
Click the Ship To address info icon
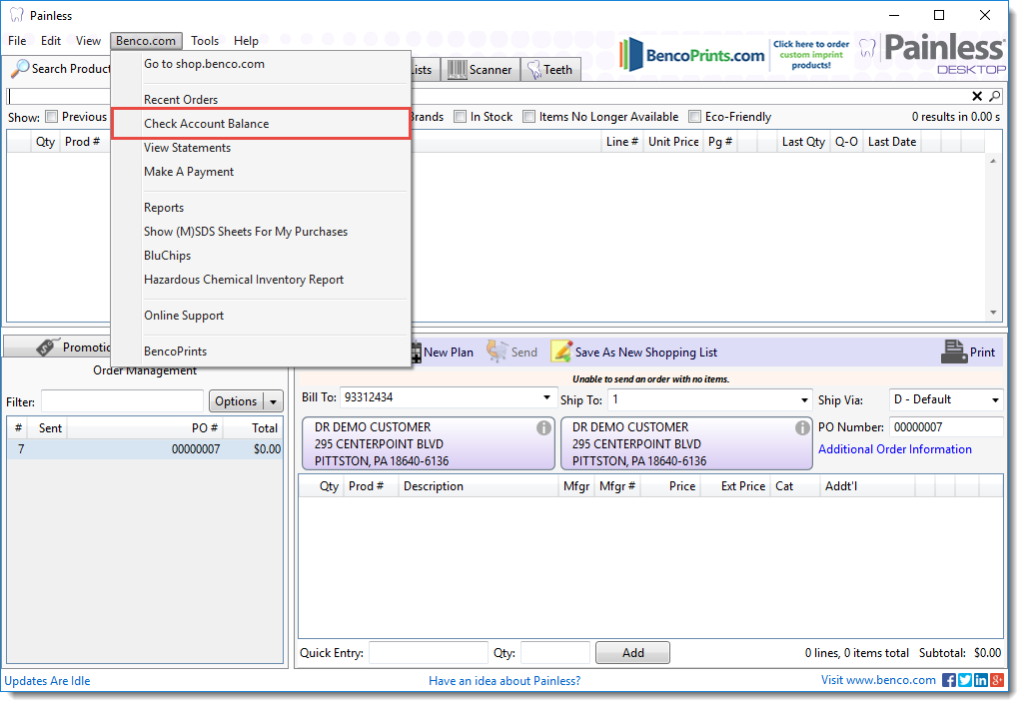(802, 428)
